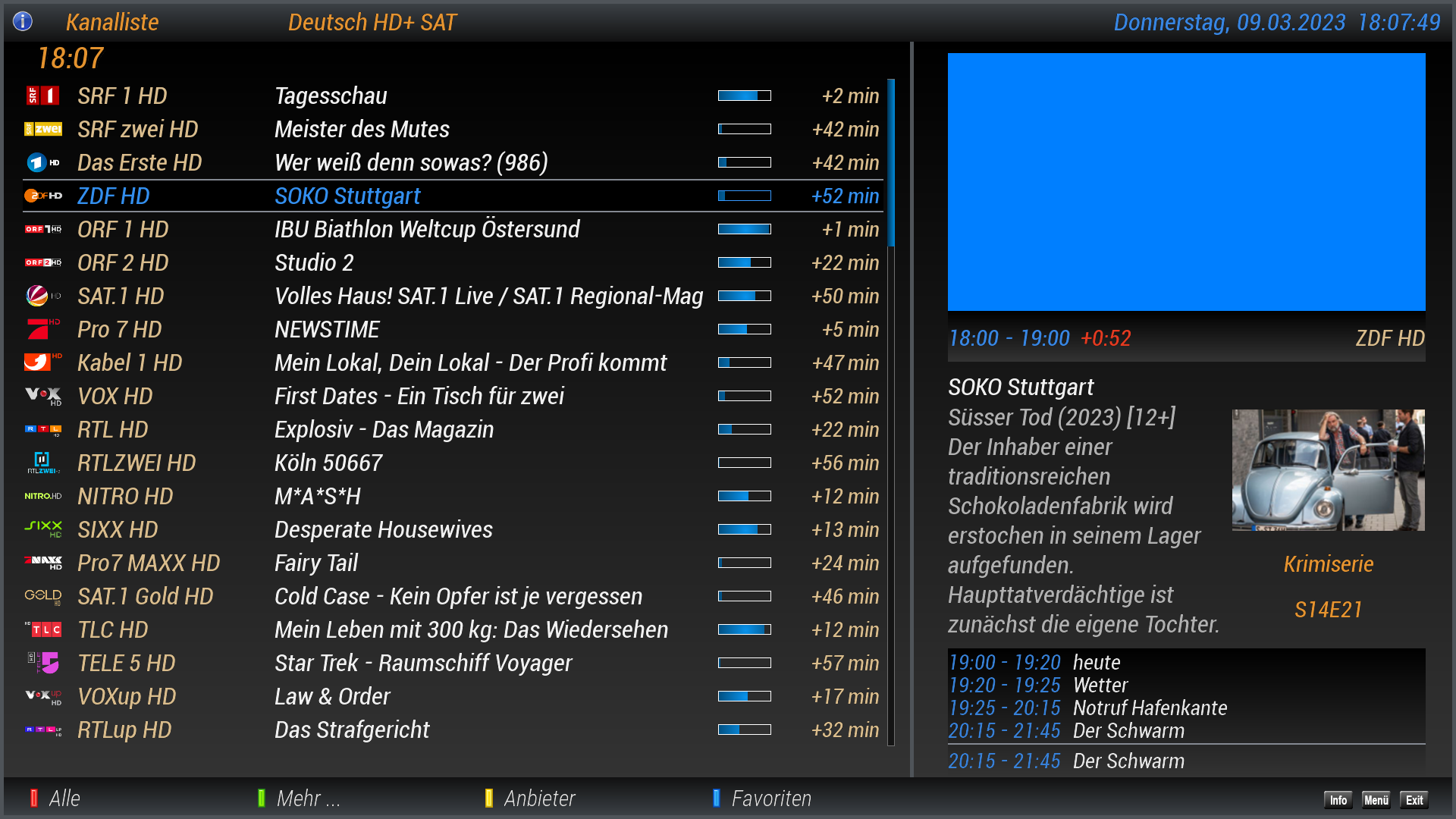Click the ZDF HD channel logo
Viewport: 1456px width, 819px height.
tap(42, 196)
